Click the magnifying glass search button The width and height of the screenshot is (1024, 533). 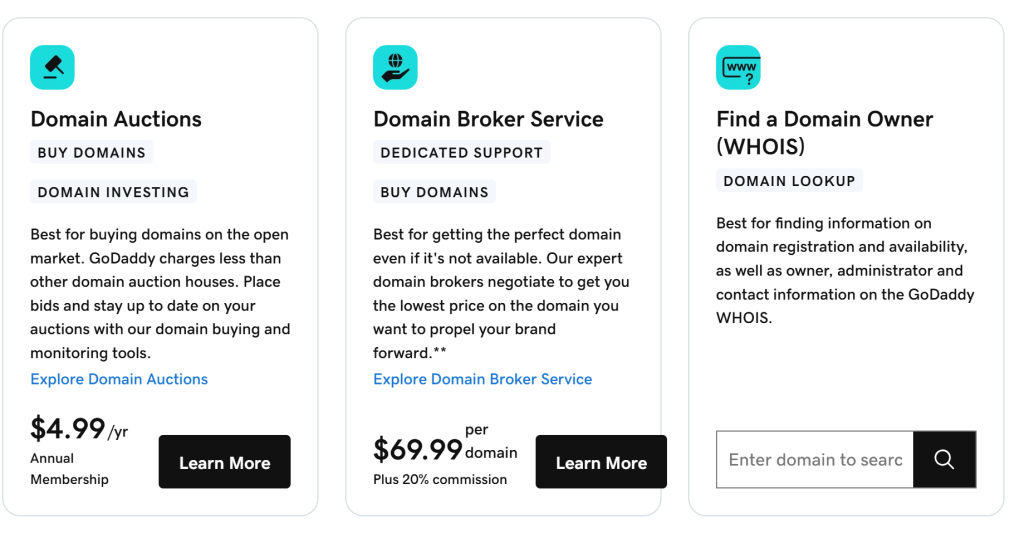tap(944, 459)
